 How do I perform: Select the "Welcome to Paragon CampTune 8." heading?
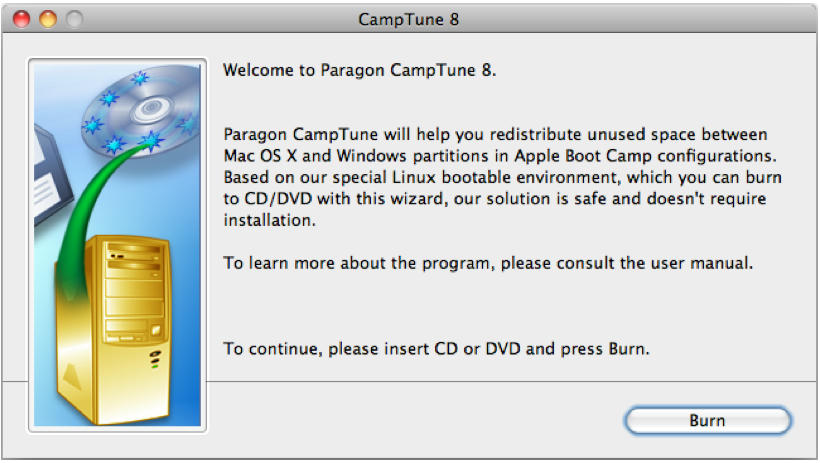click(x=359, y=70)
